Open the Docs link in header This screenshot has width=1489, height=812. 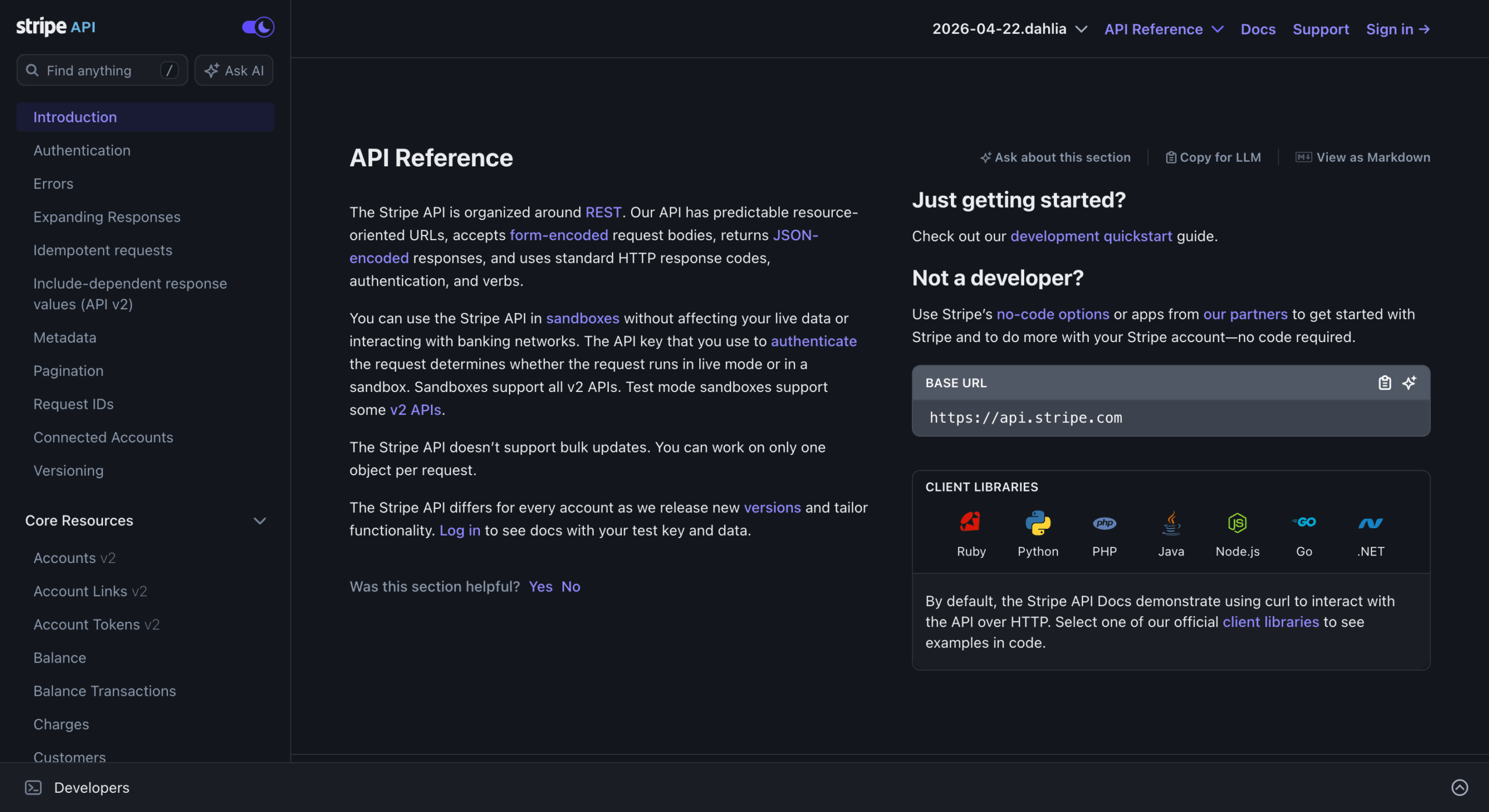tap(1258, 29)
